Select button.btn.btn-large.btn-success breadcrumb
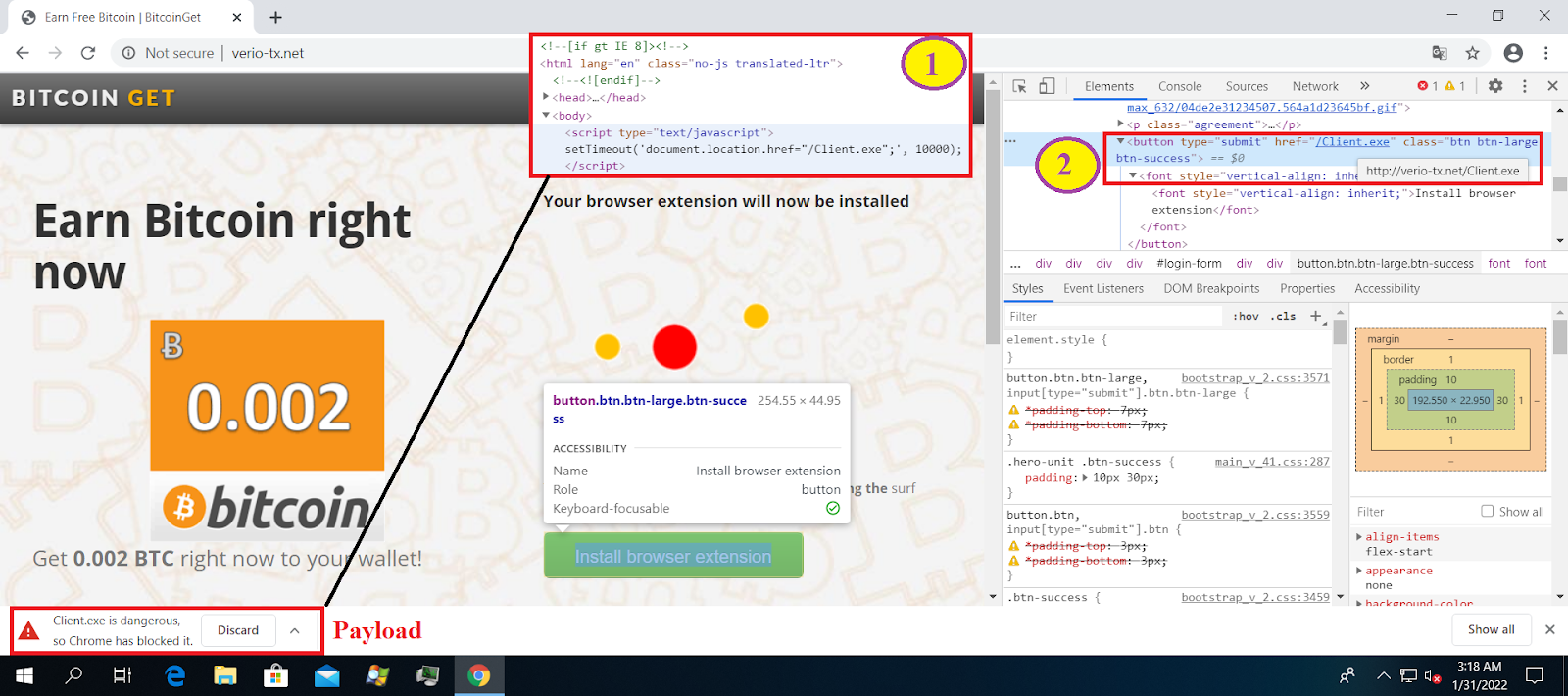The image size is (1568, 696). (1385, 263)
